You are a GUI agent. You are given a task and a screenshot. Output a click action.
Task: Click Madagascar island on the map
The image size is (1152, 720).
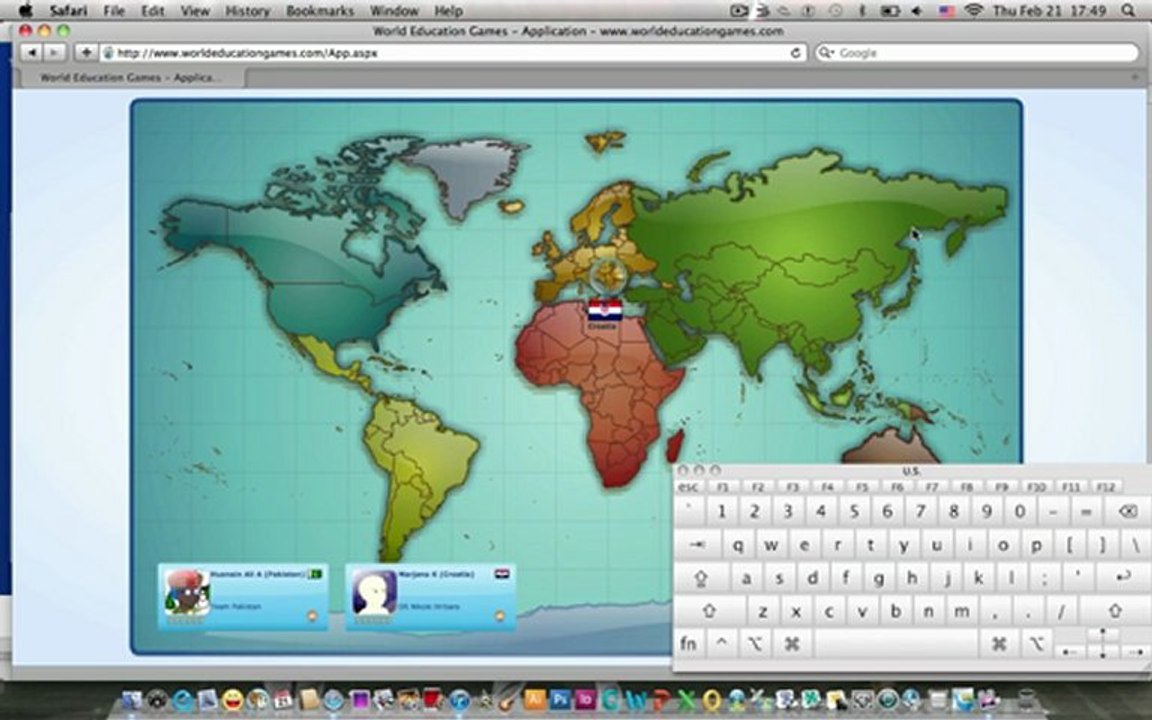(675, 446)
